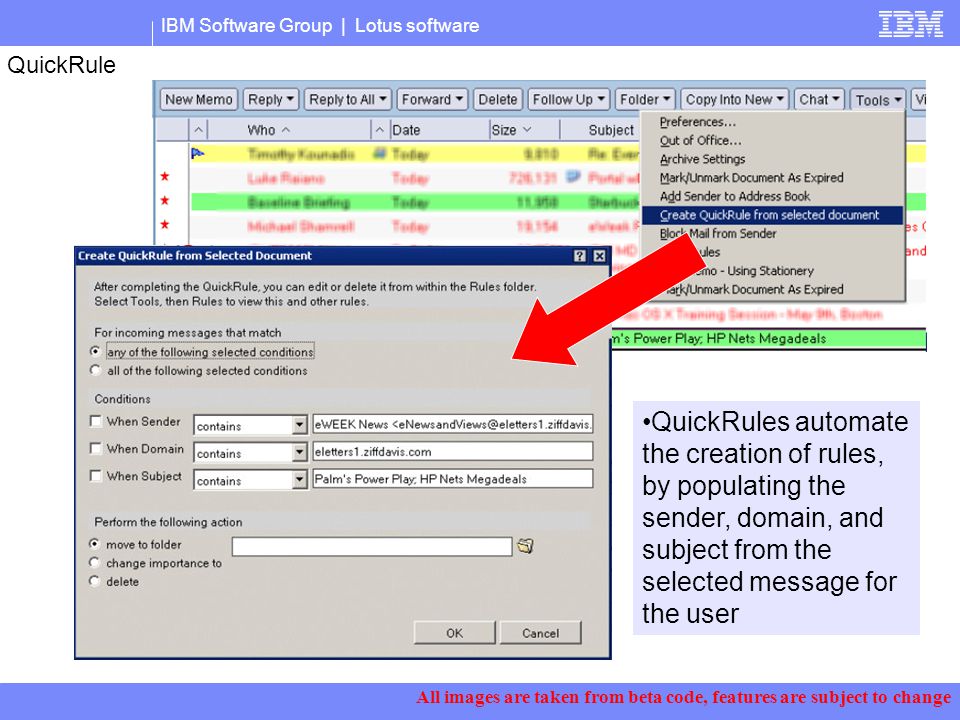Click the Delete toolbar button
Viewport: 960px width, 720px height.
coord(497,100)
